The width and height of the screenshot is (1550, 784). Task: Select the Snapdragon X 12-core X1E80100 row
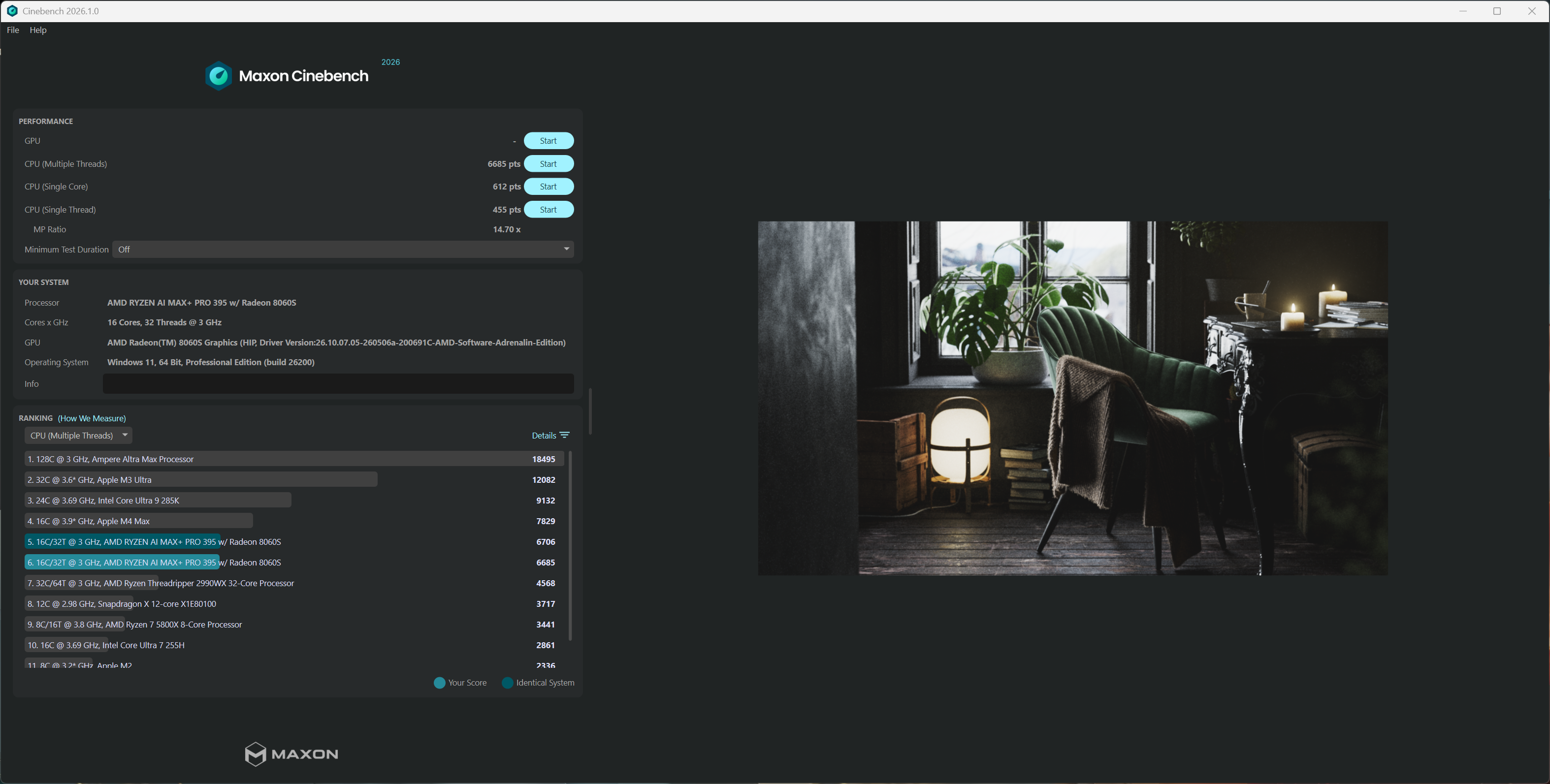294,604
